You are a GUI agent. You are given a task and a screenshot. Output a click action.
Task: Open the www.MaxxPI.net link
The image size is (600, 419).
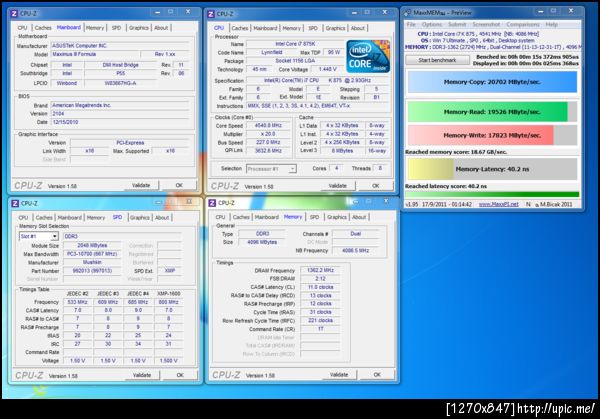[499, 204]
